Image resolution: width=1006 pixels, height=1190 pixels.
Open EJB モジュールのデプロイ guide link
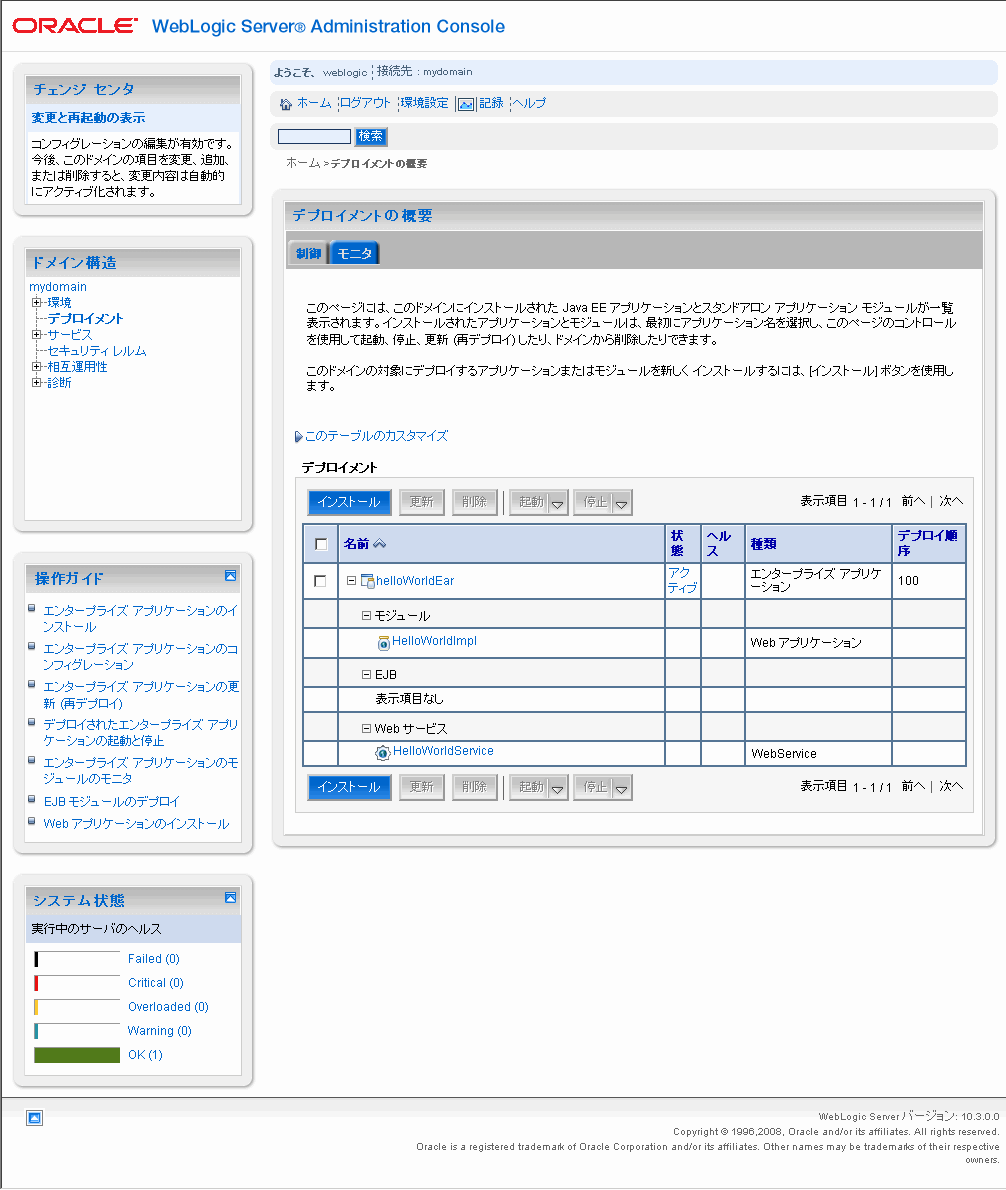click(x=112, y=802)
